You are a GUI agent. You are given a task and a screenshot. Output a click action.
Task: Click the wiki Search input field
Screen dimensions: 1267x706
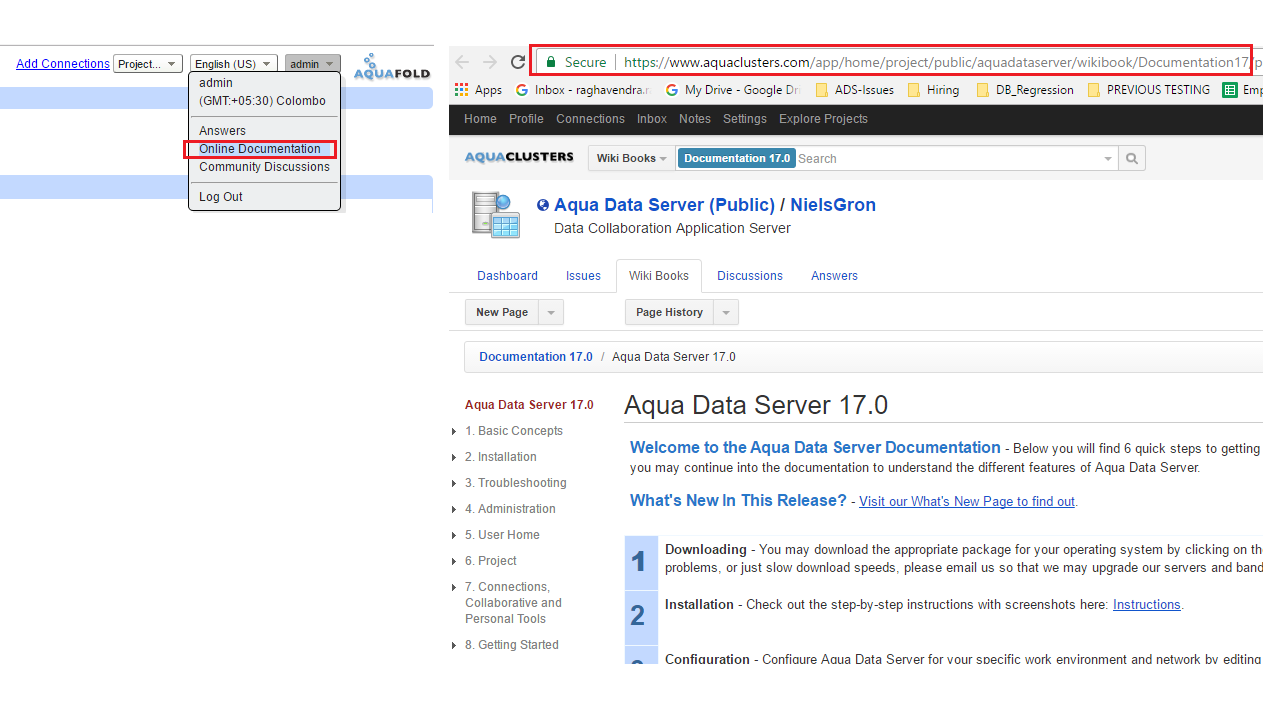click(x=946, y=158)
